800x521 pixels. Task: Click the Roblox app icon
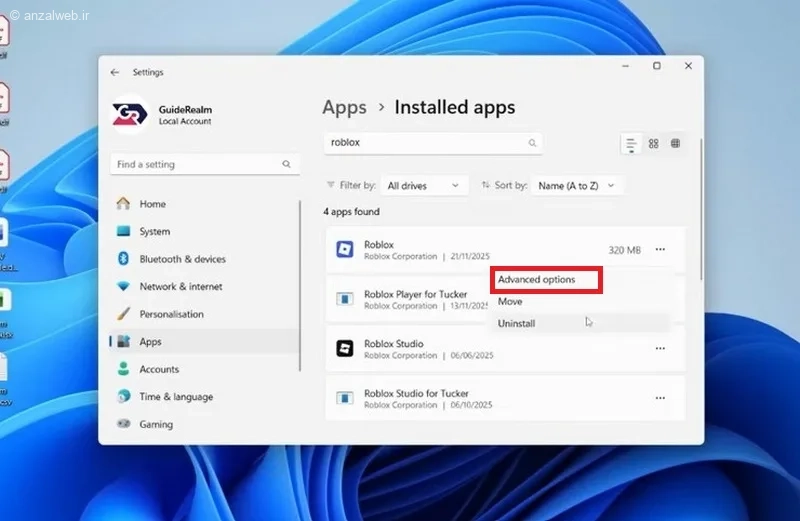[345, 250]
